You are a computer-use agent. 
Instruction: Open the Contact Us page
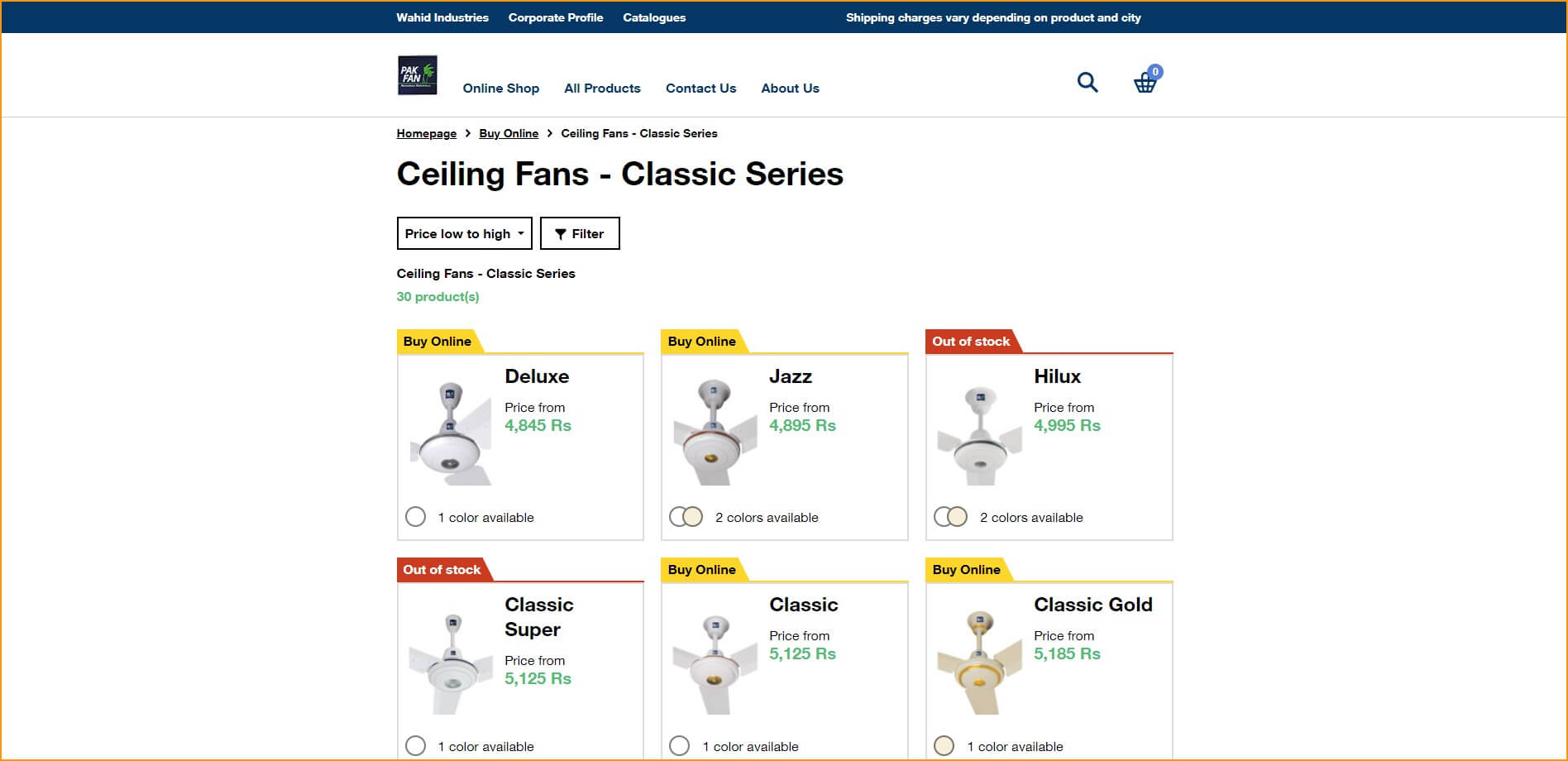[x=700, y=89]
